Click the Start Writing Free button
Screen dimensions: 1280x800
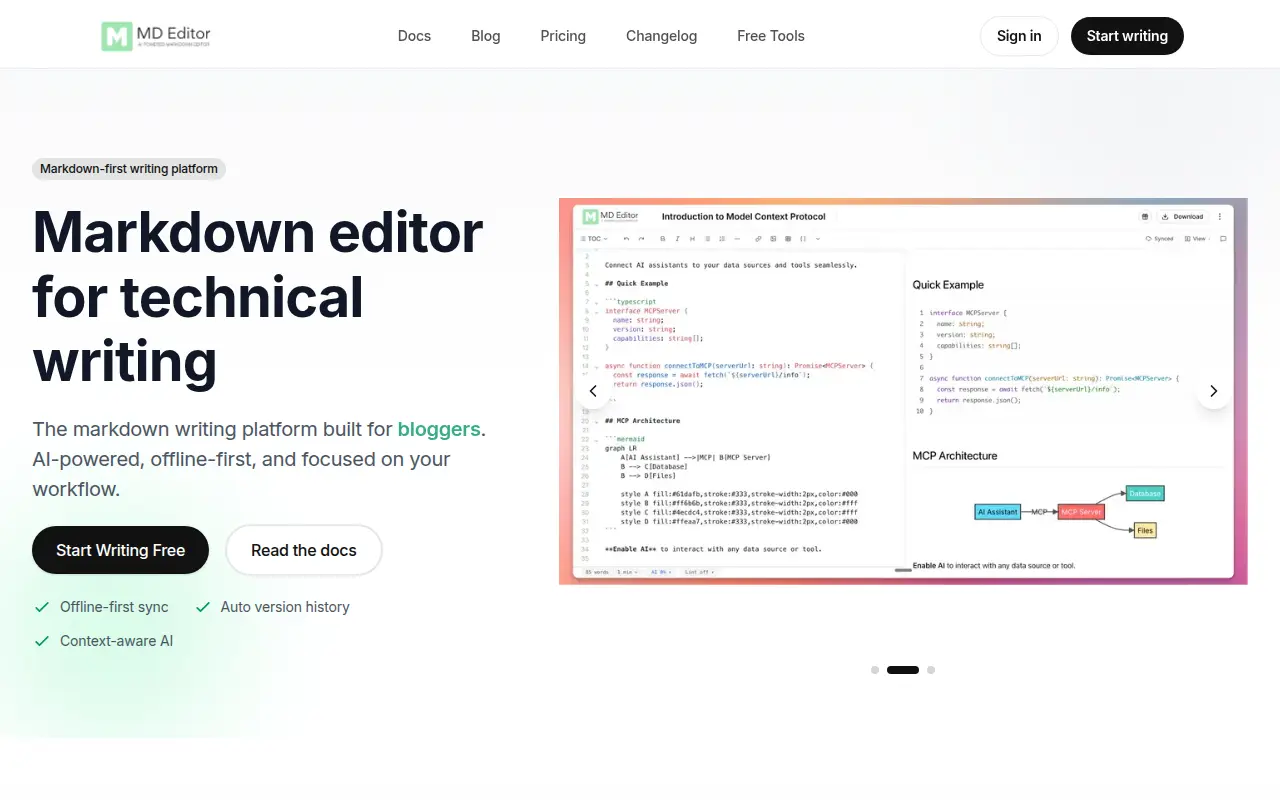(x=120, y=550)
